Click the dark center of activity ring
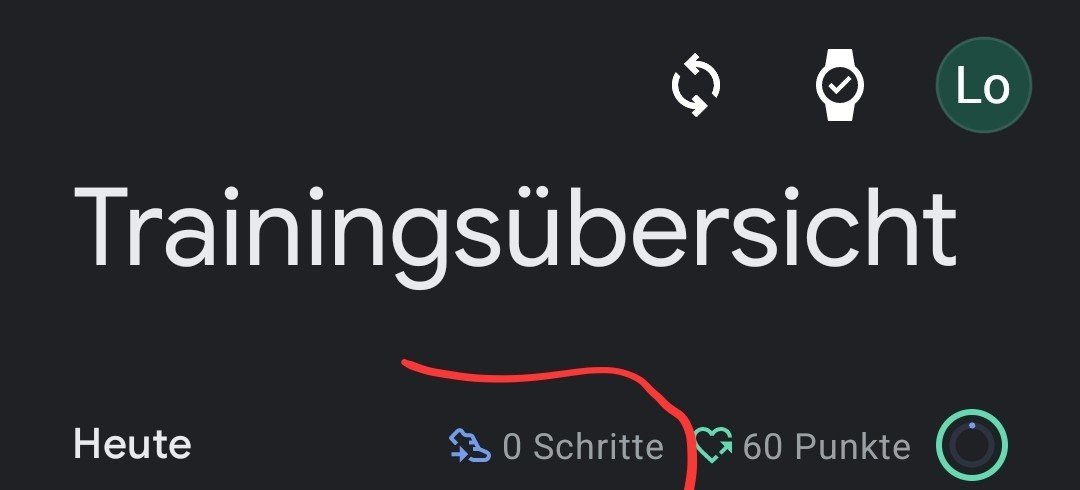 coord(972,448)
